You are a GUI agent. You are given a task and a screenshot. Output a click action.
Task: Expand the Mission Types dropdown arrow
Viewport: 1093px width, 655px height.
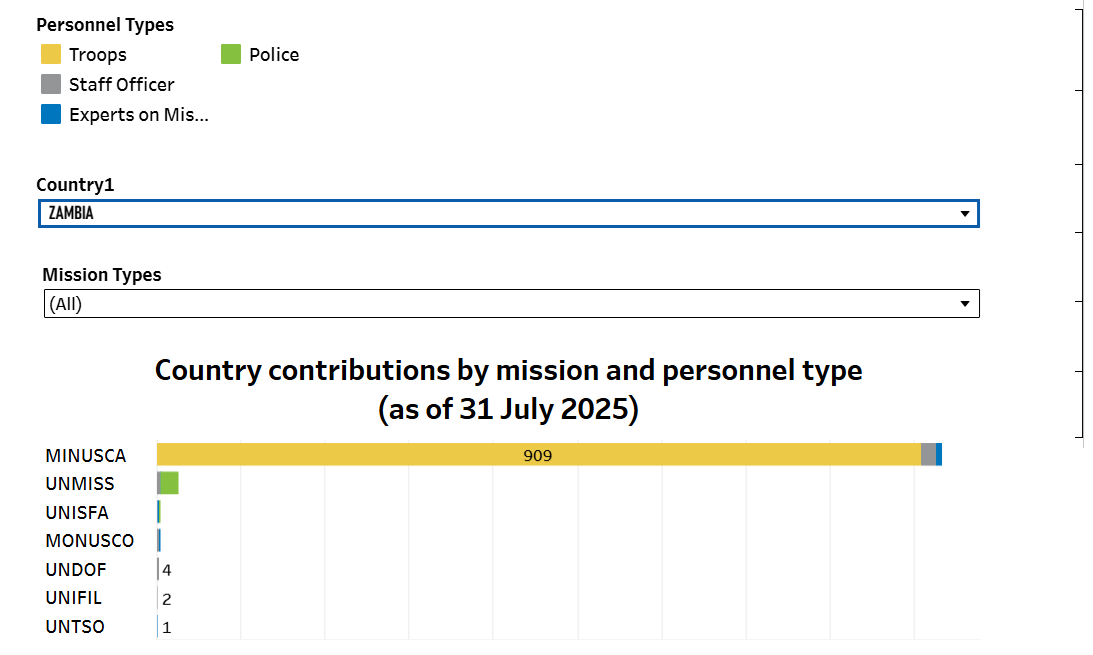tap(965, 304)
